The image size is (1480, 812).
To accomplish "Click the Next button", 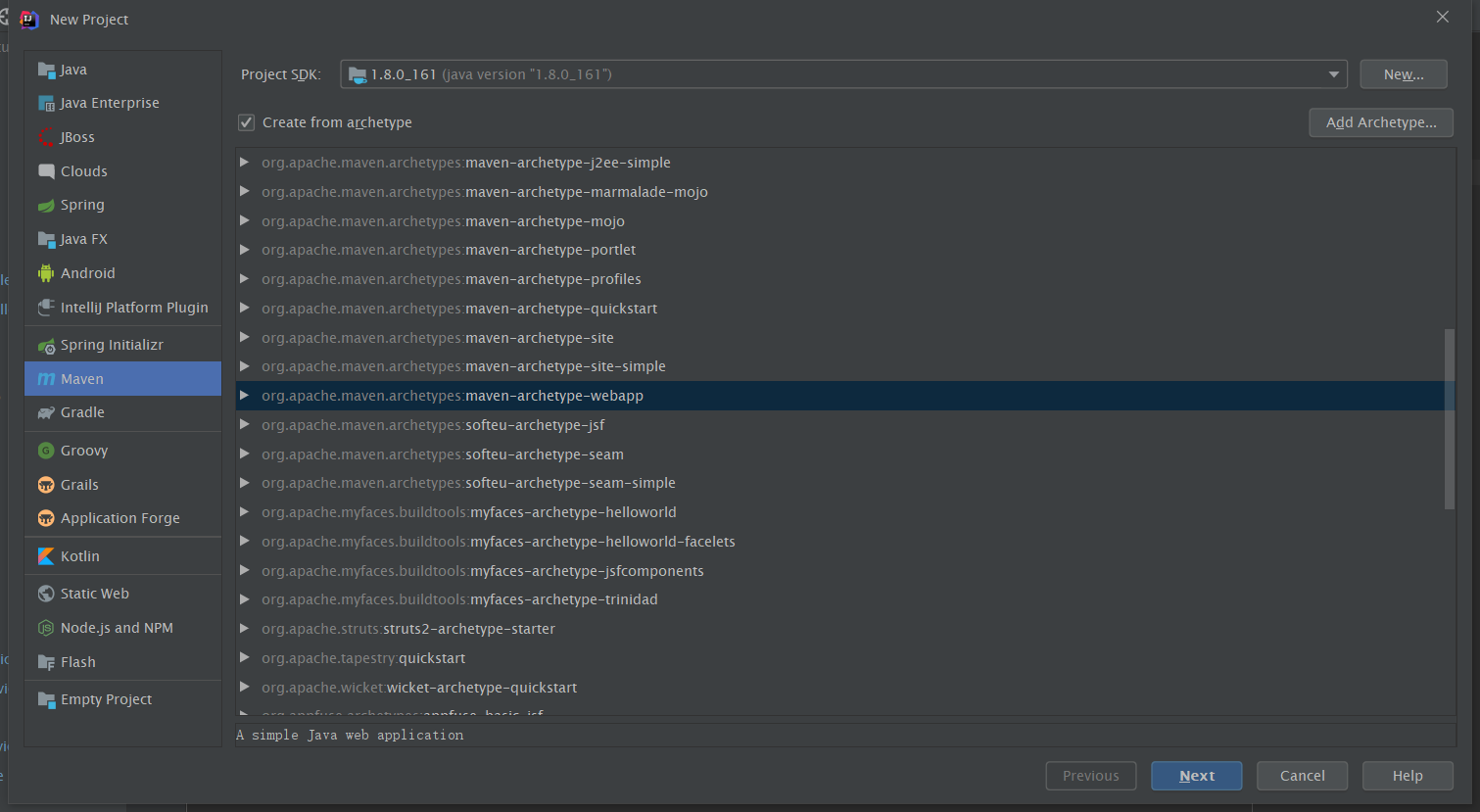I will click(1197, 776).
